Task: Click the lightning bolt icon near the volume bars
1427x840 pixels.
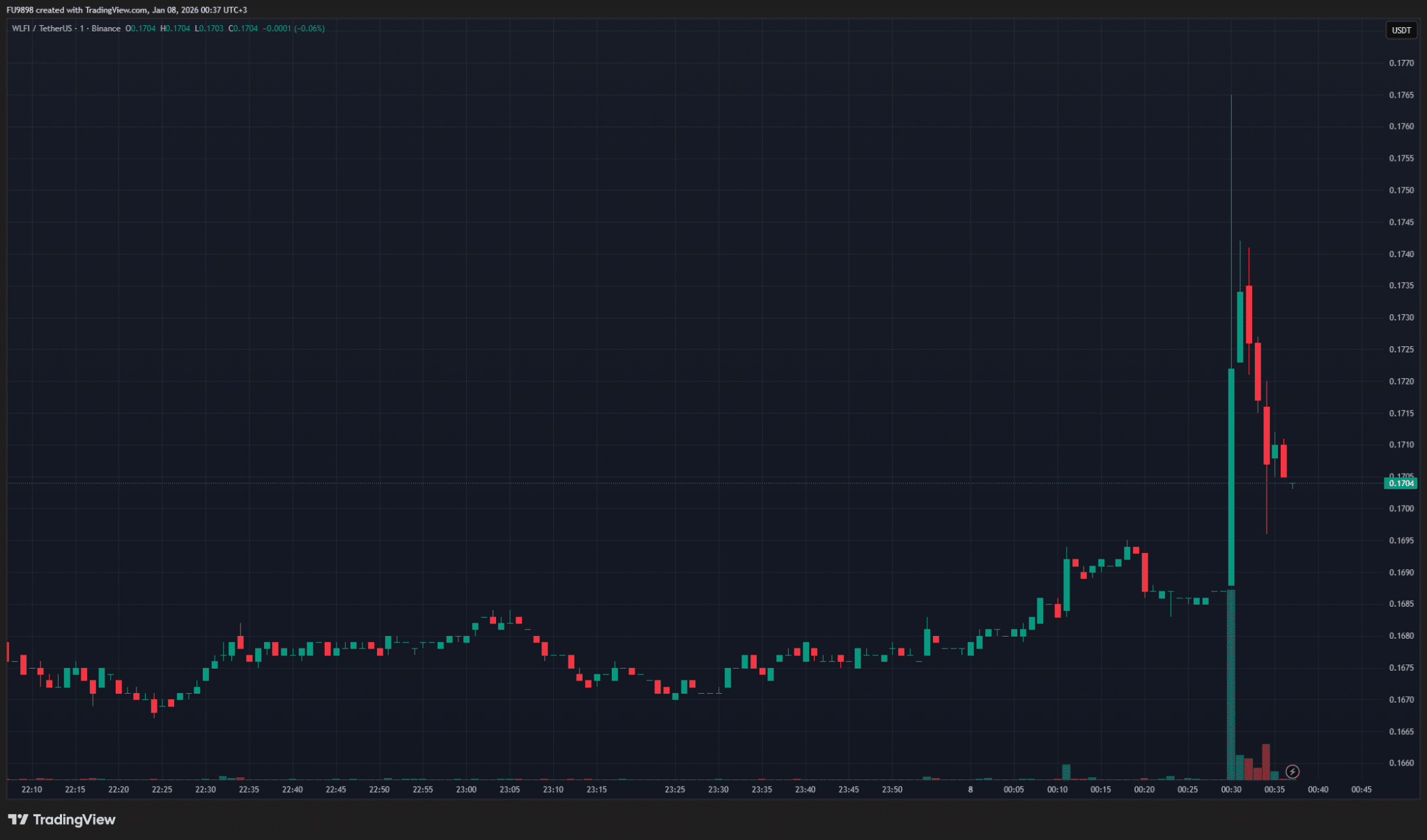Action: point(1292,771)
